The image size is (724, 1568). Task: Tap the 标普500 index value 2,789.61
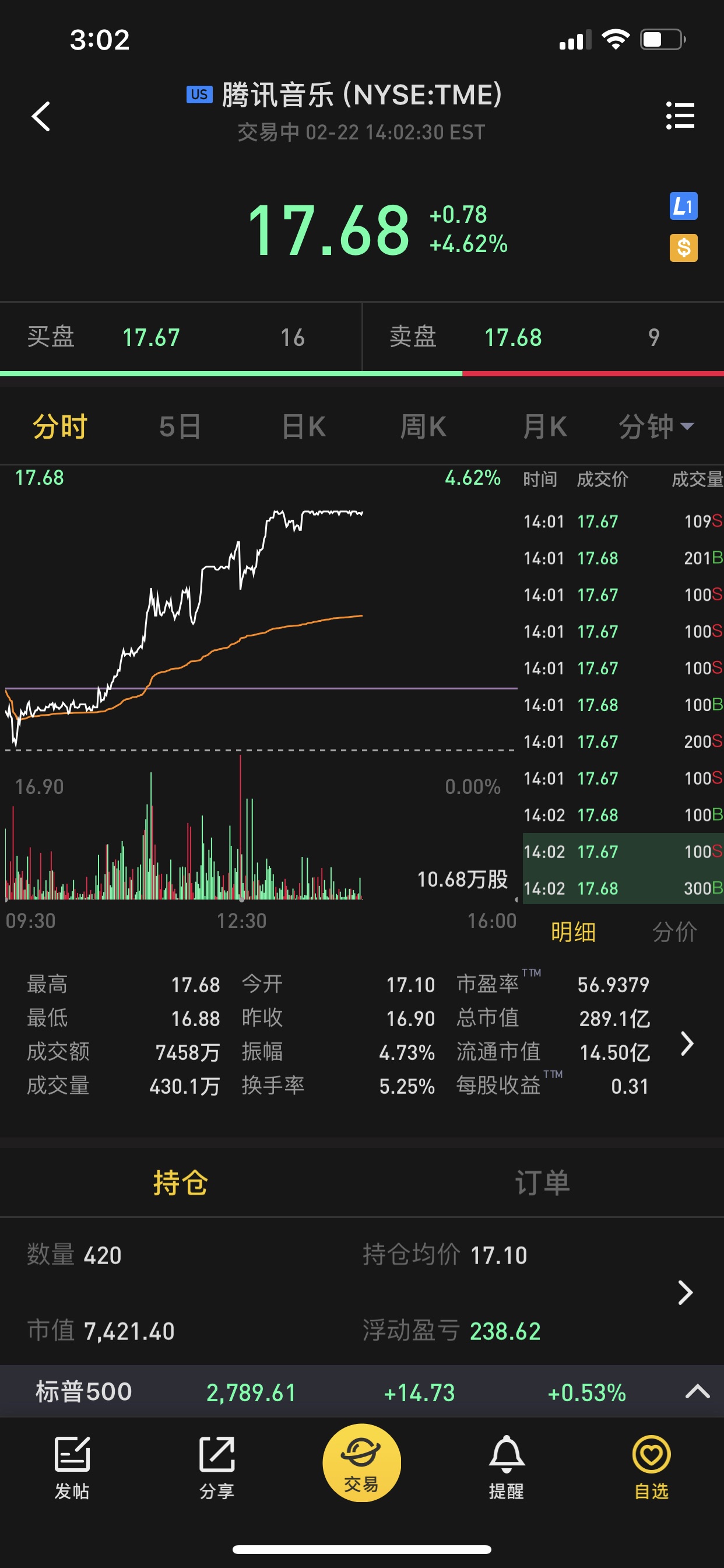251,1392
